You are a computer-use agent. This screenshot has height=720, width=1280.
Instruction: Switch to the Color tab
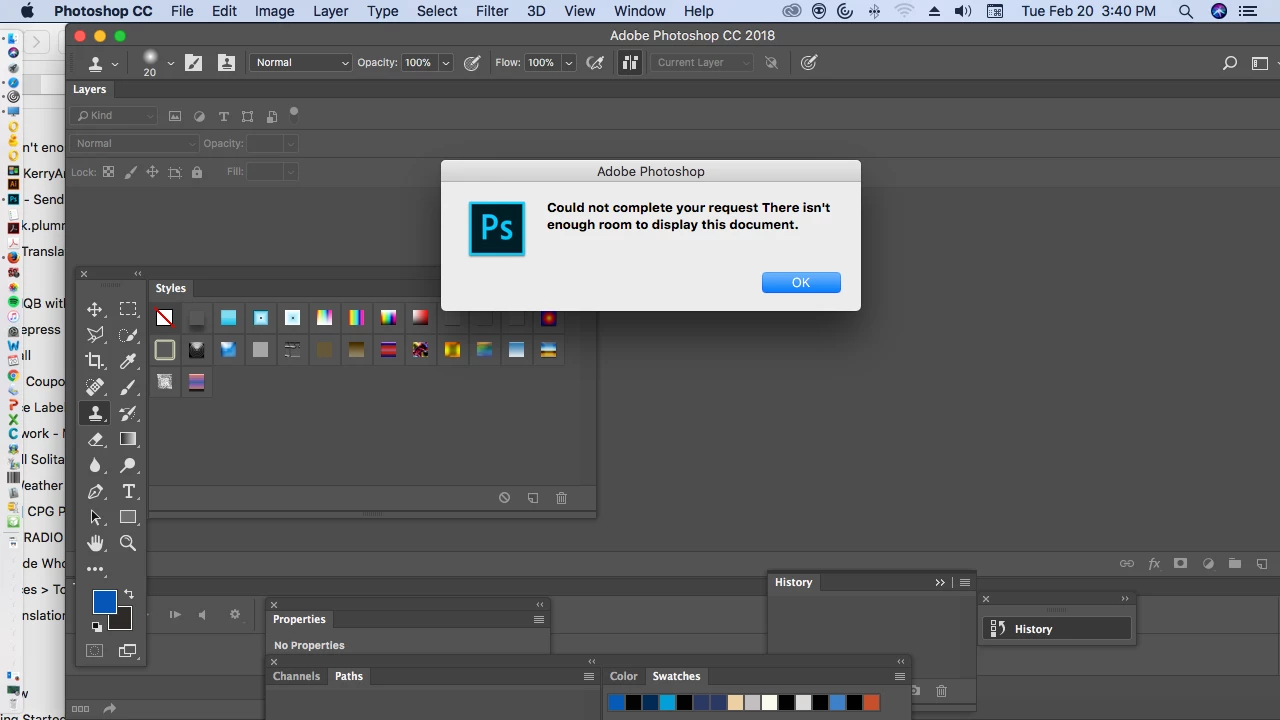[x=623, y=676]
